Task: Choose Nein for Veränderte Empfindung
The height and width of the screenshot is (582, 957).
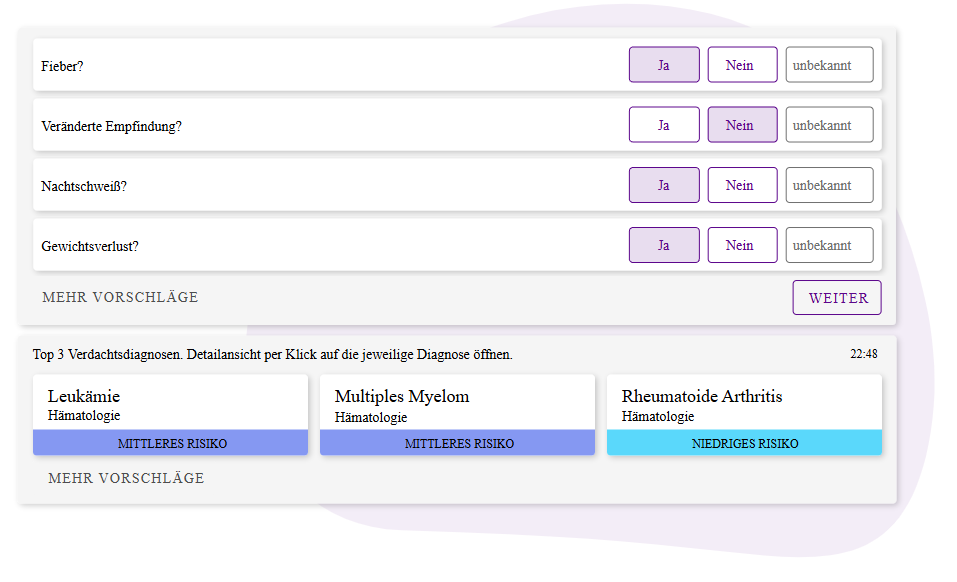Action: pyautogui.click(x=742, y=125)
